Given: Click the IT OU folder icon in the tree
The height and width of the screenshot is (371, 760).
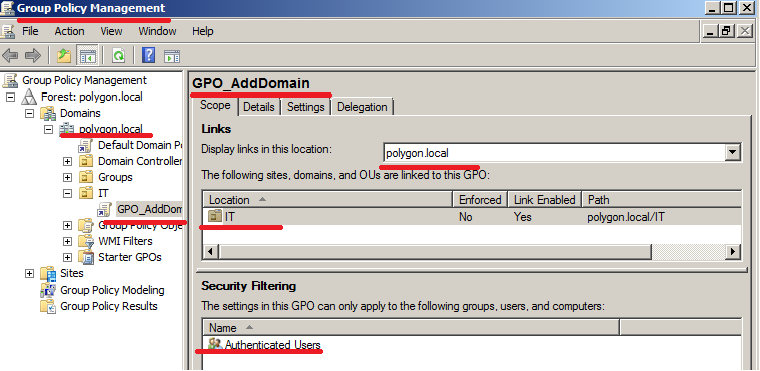Looking at the screenshot, I should coord(86,193).
